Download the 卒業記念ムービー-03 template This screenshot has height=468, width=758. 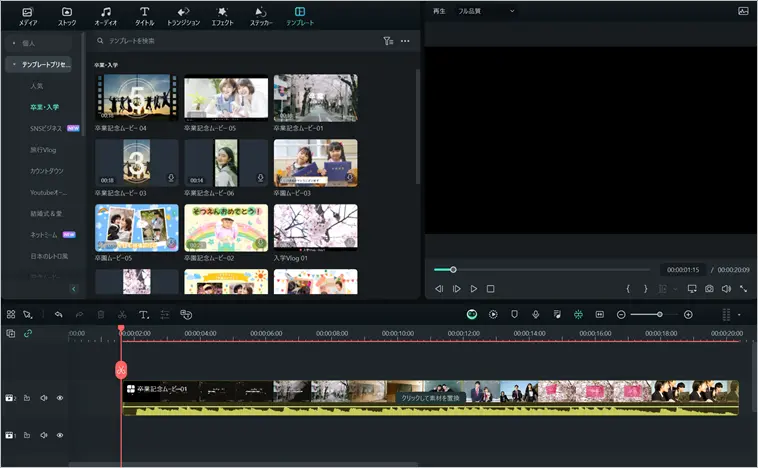click(171, 178)
